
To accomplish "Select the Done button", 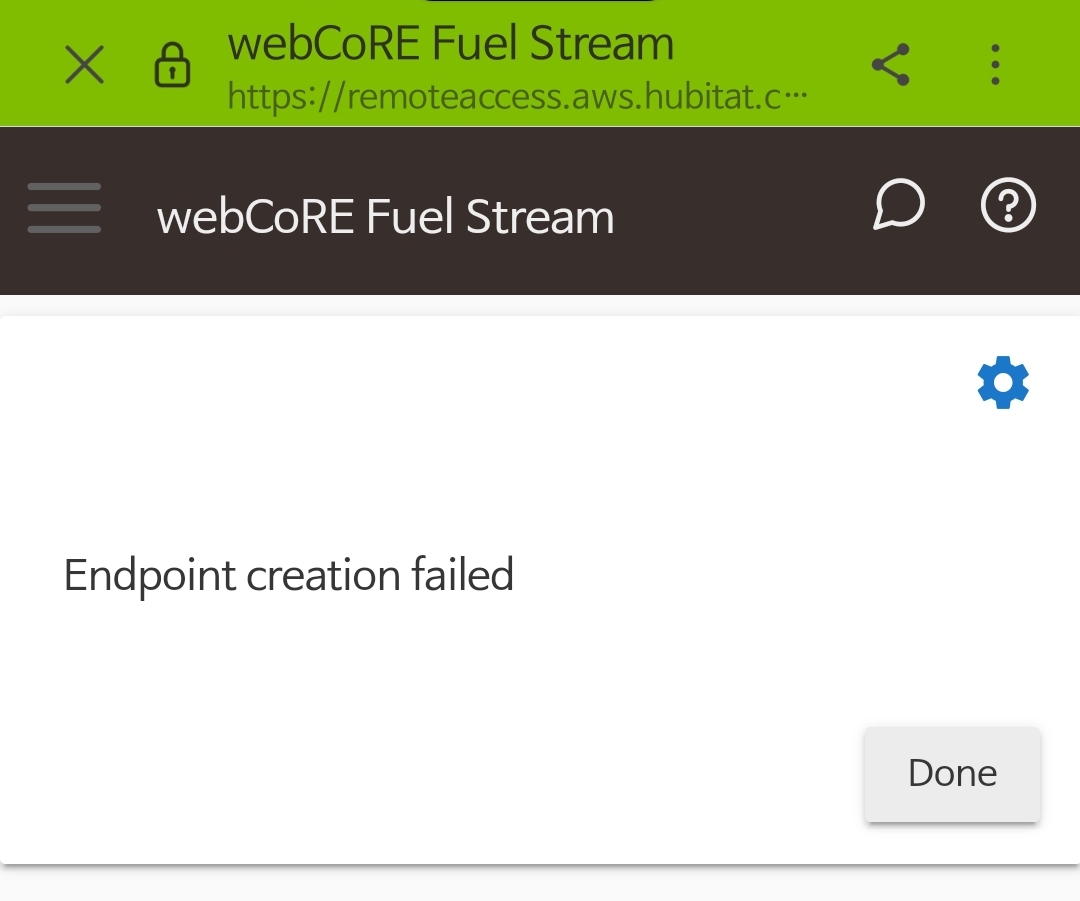I will coord(951,773).
